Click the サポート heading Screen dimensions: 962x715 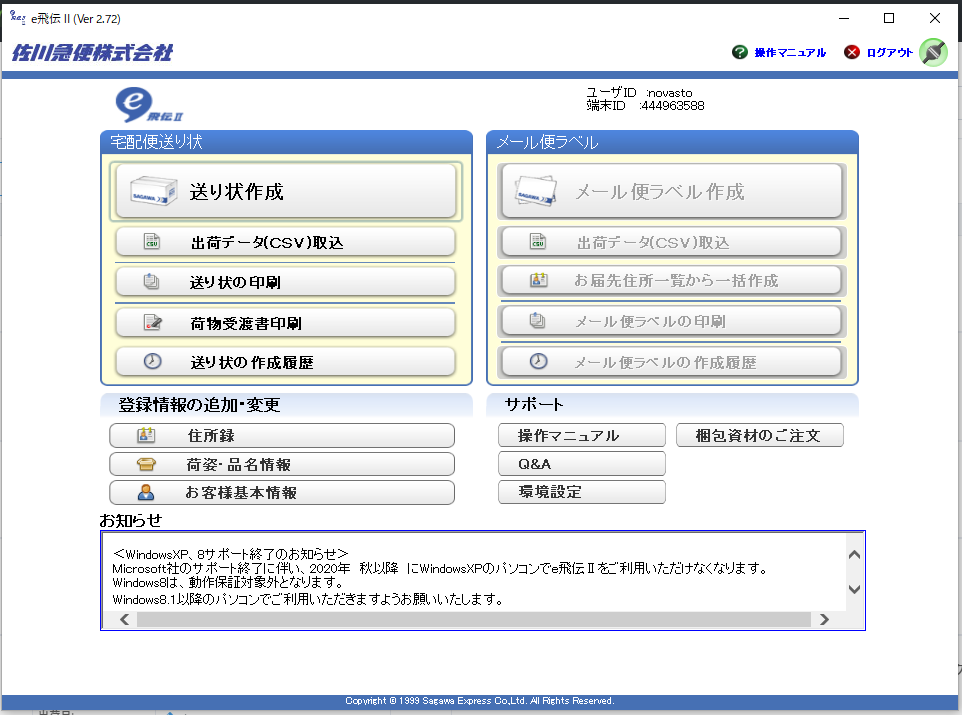[534, 404]
